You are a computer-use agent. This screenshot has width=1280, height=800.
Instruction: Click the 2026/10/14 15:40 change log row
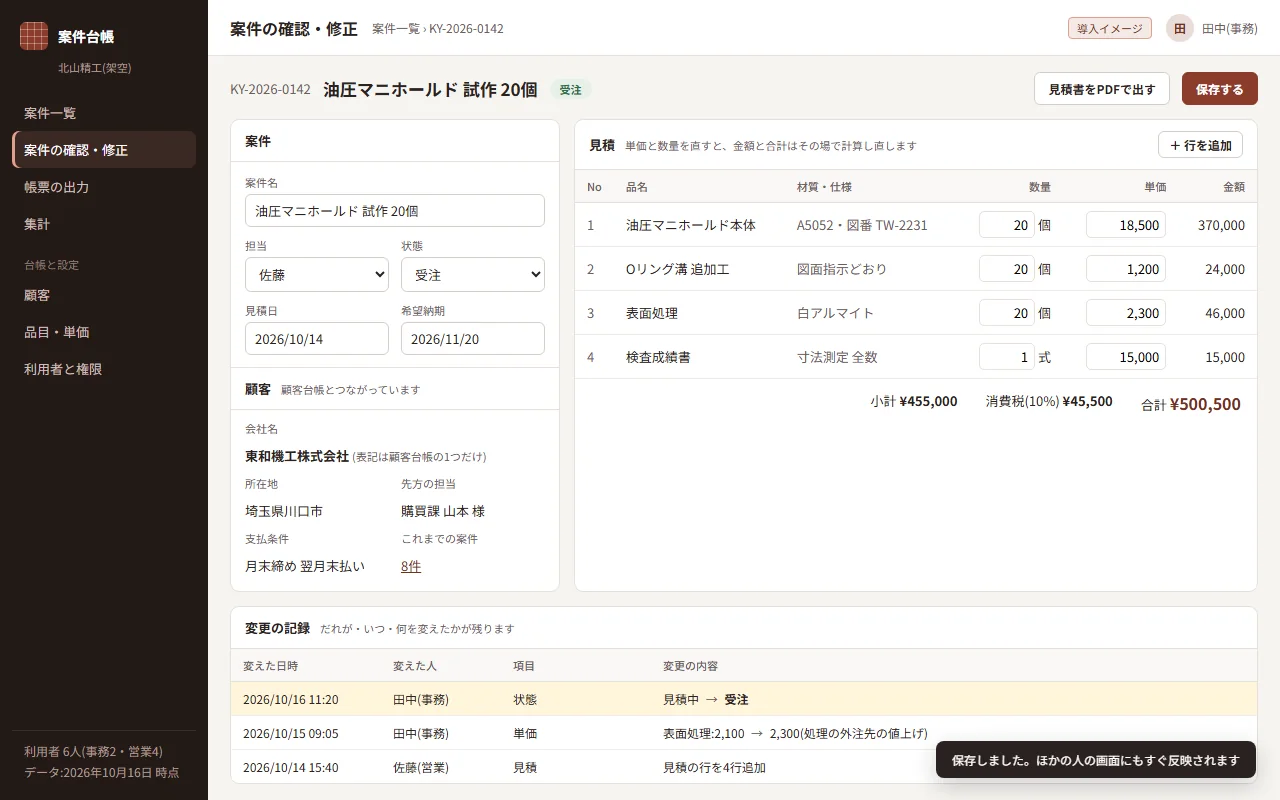coord(744,767)
